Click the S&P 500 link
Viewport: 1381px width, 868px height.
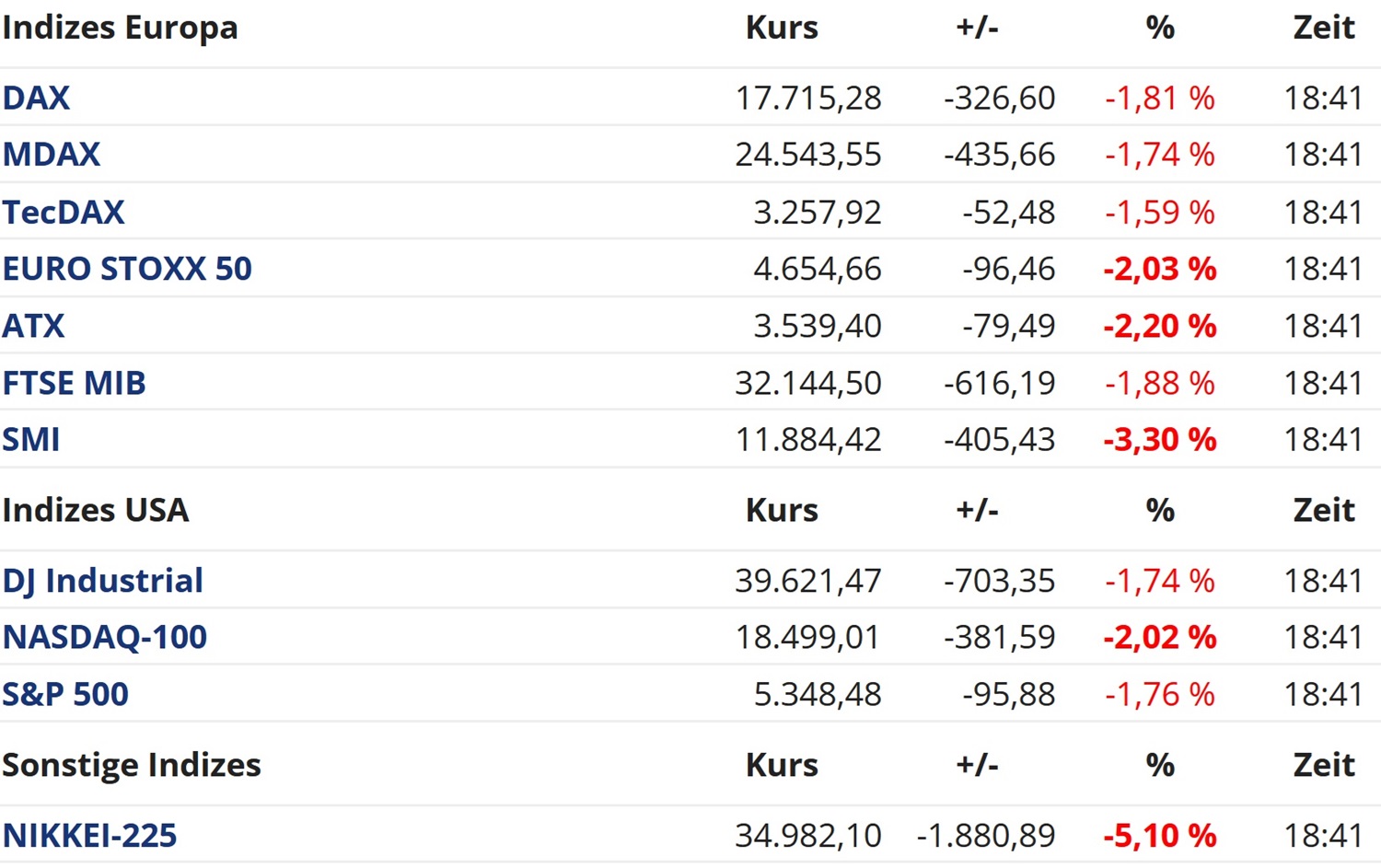click(x=65, y=694)
